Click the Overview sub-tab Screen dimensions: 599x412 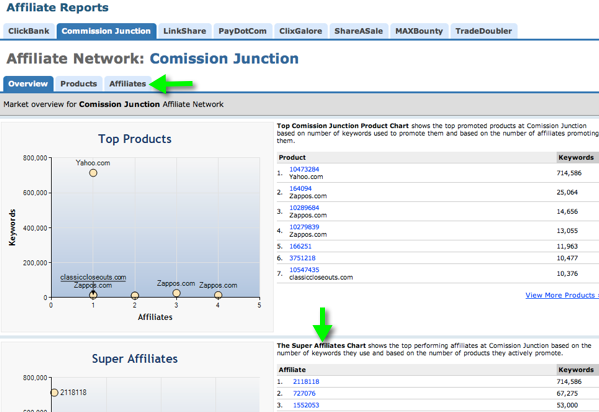pos(28,84)
